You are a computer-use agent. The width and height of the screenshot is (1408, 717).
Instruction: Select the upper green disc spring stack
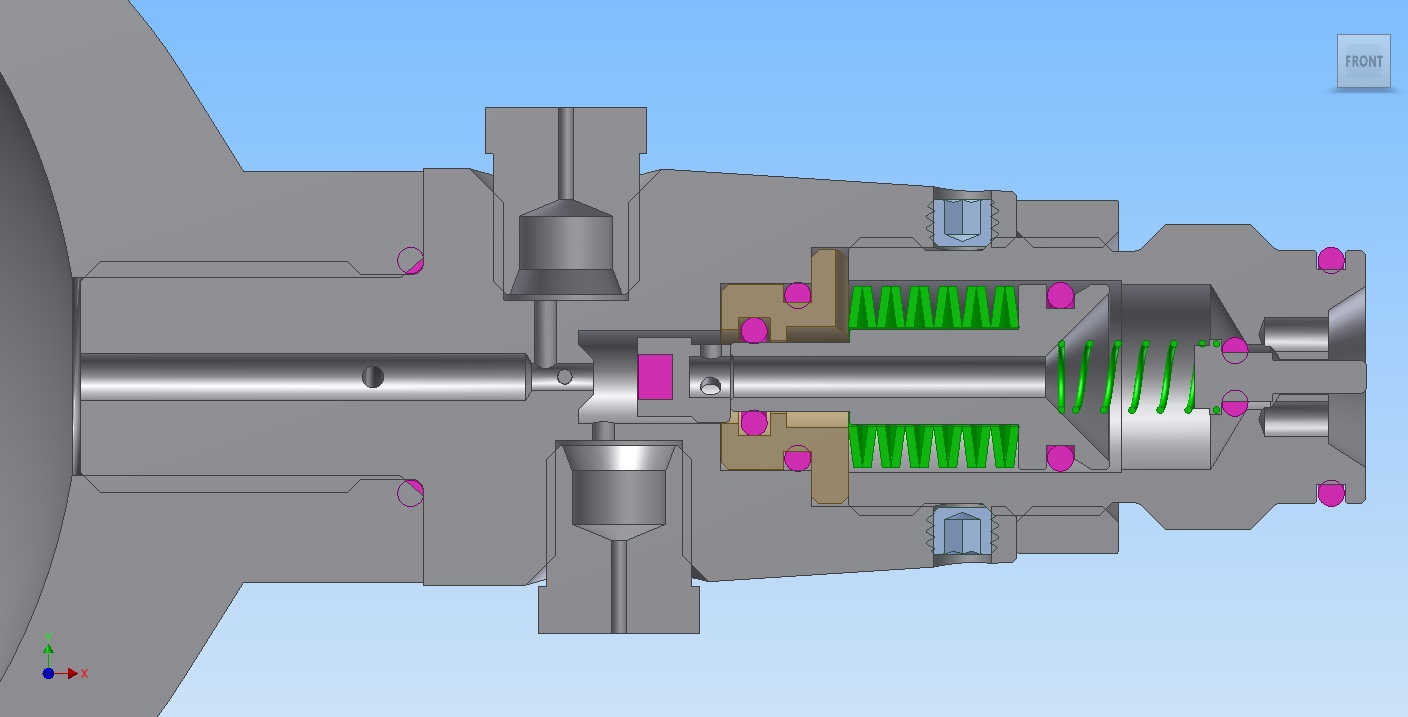[934, 308]
